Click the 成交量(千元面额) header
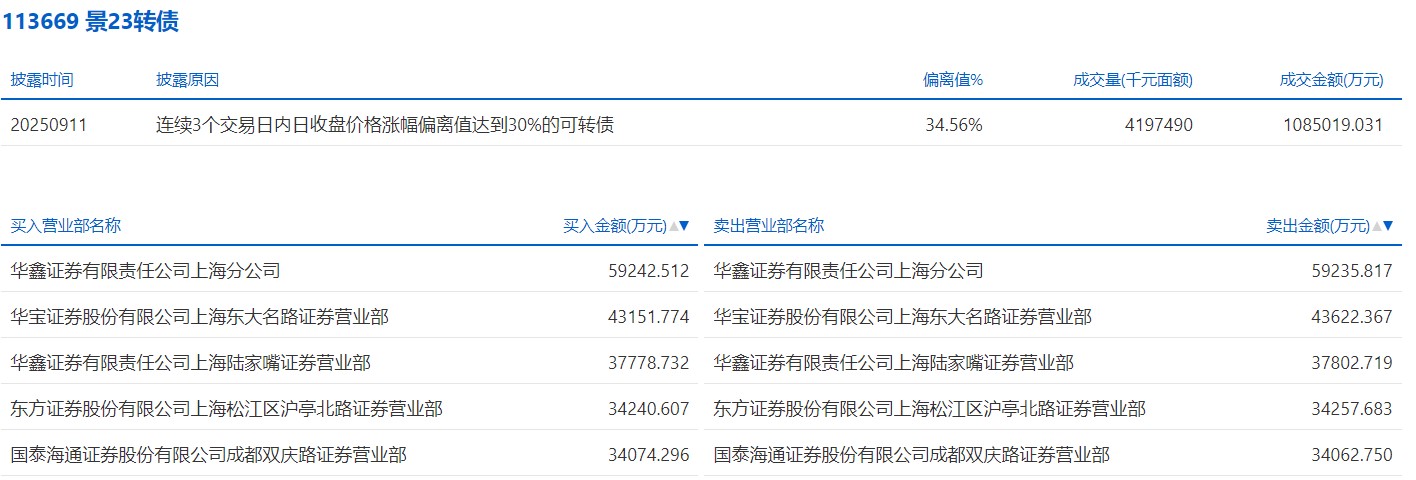This screenshot has width=1416, height=480. (1133, 80)
